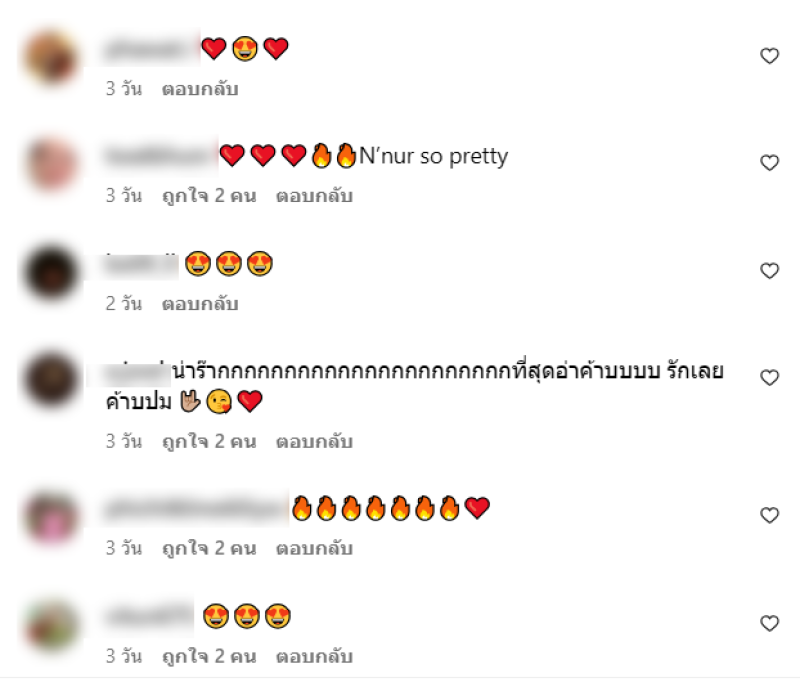
Task: Open avatar of "N'nur so pretty" commenter
Action: coord(52,164)
